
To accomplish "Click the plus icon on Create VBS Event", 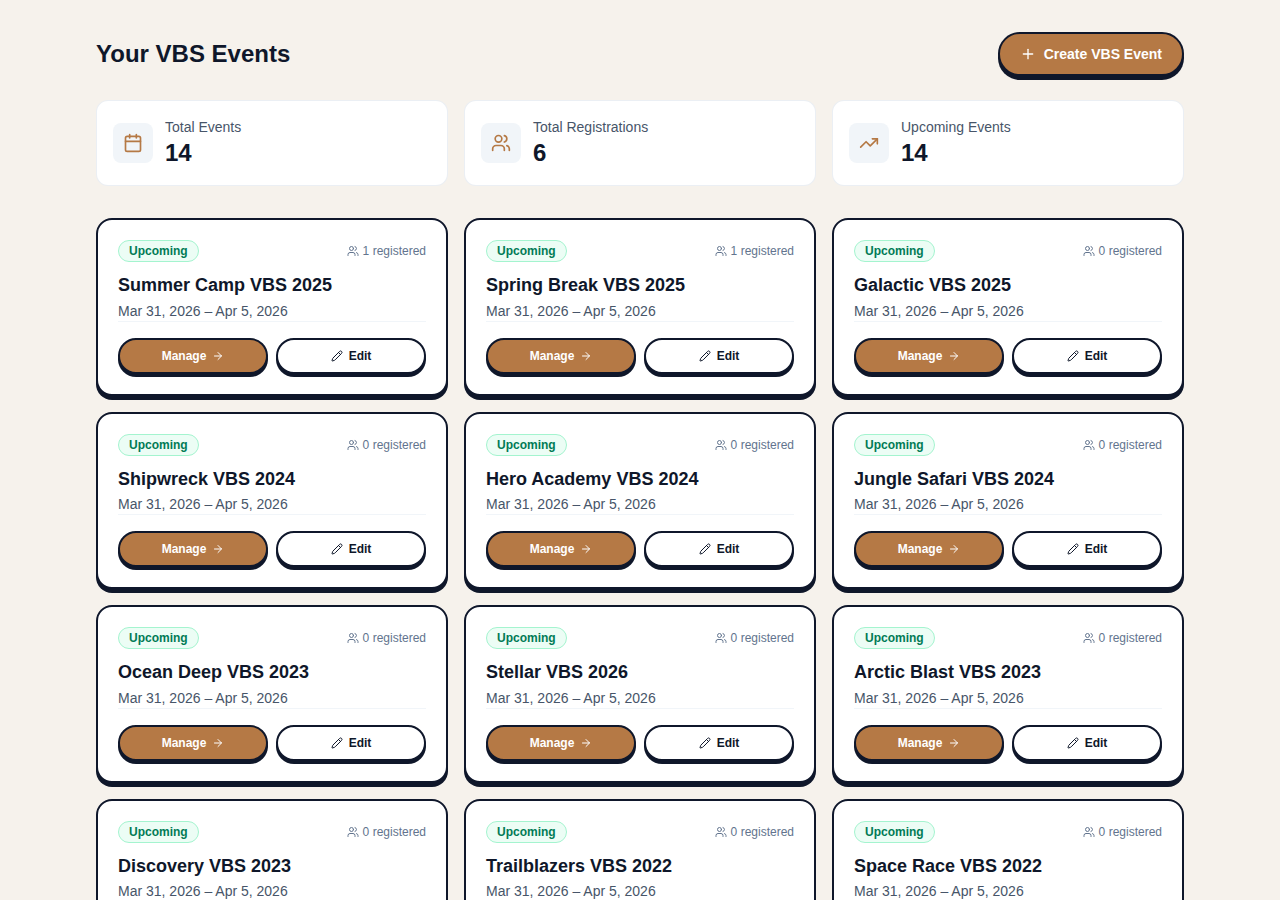I will pyautogui.click(x=1028, y=54).
